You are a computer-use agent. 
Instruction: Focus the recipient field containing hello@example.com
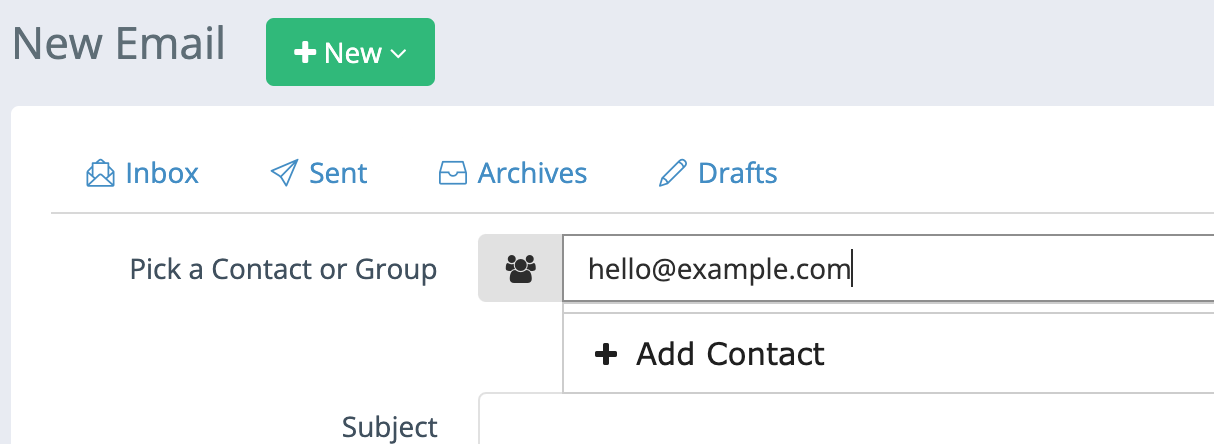point(1000,269)
